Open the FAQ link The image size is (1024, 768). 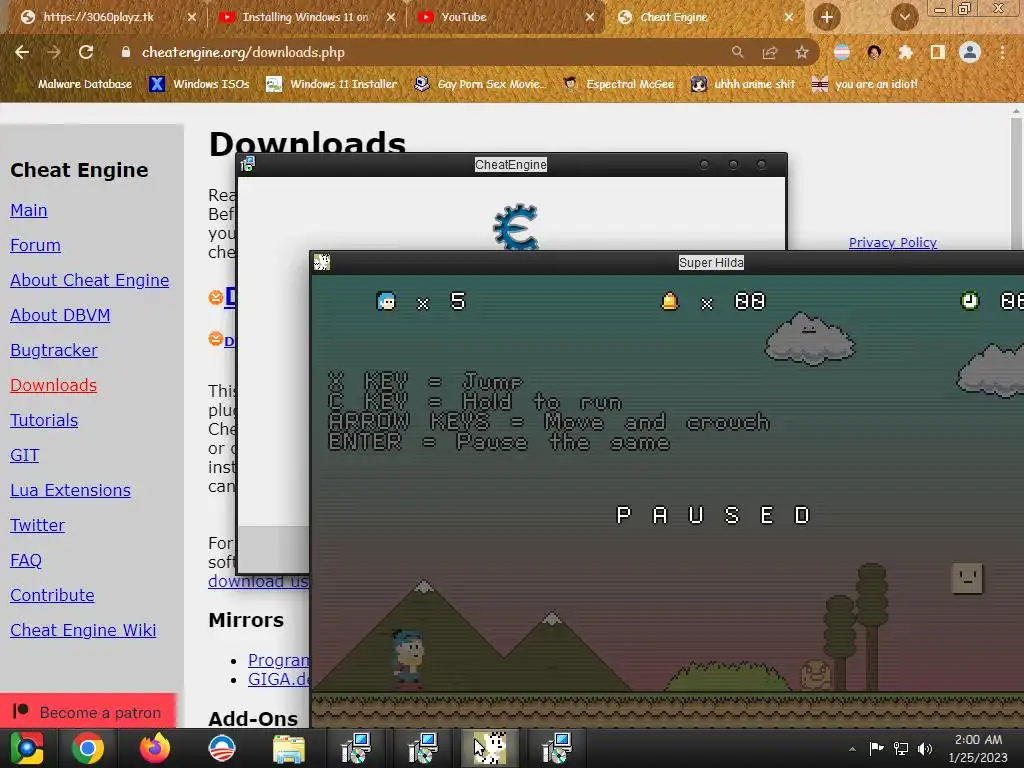click(x=26, y=560)
